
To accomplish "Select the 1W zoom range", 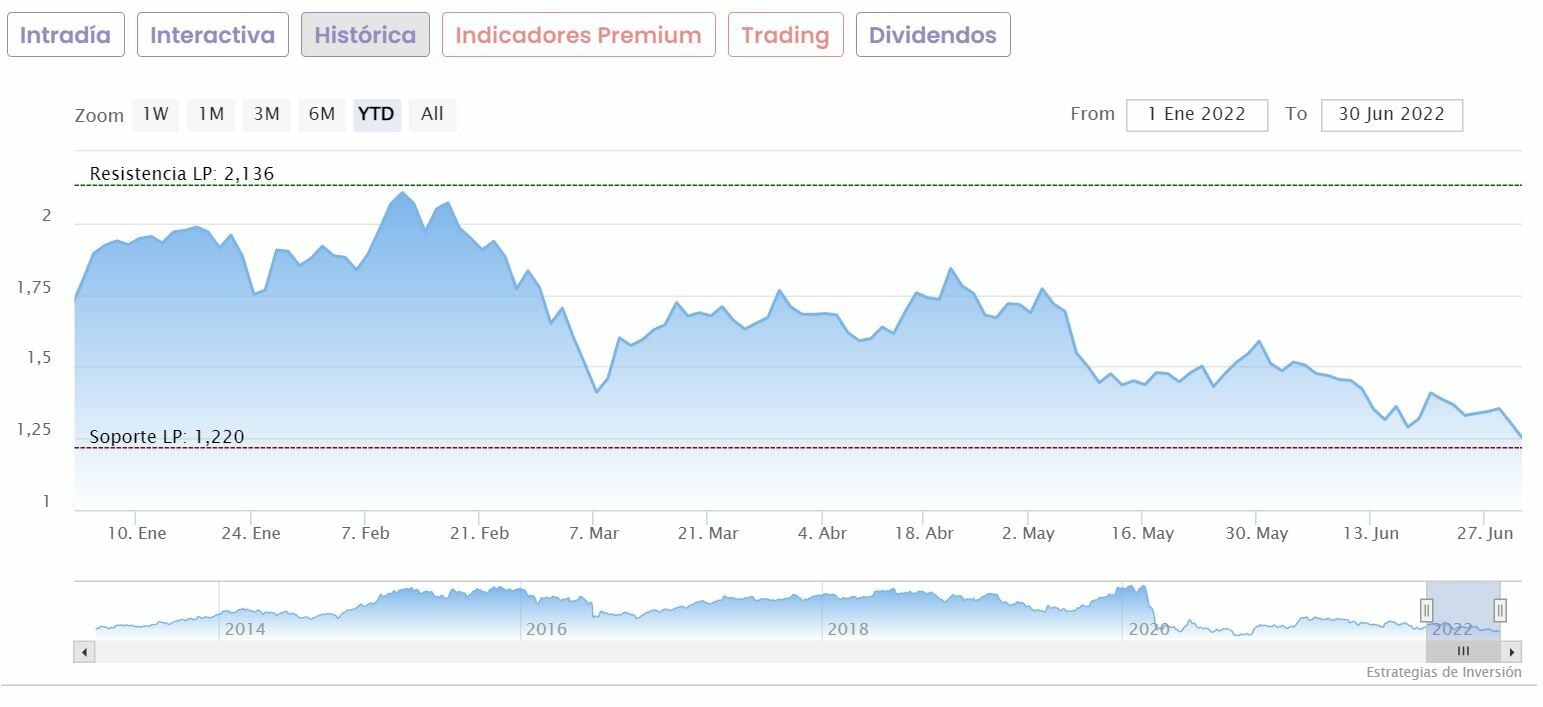I will [x=155, y=114].
